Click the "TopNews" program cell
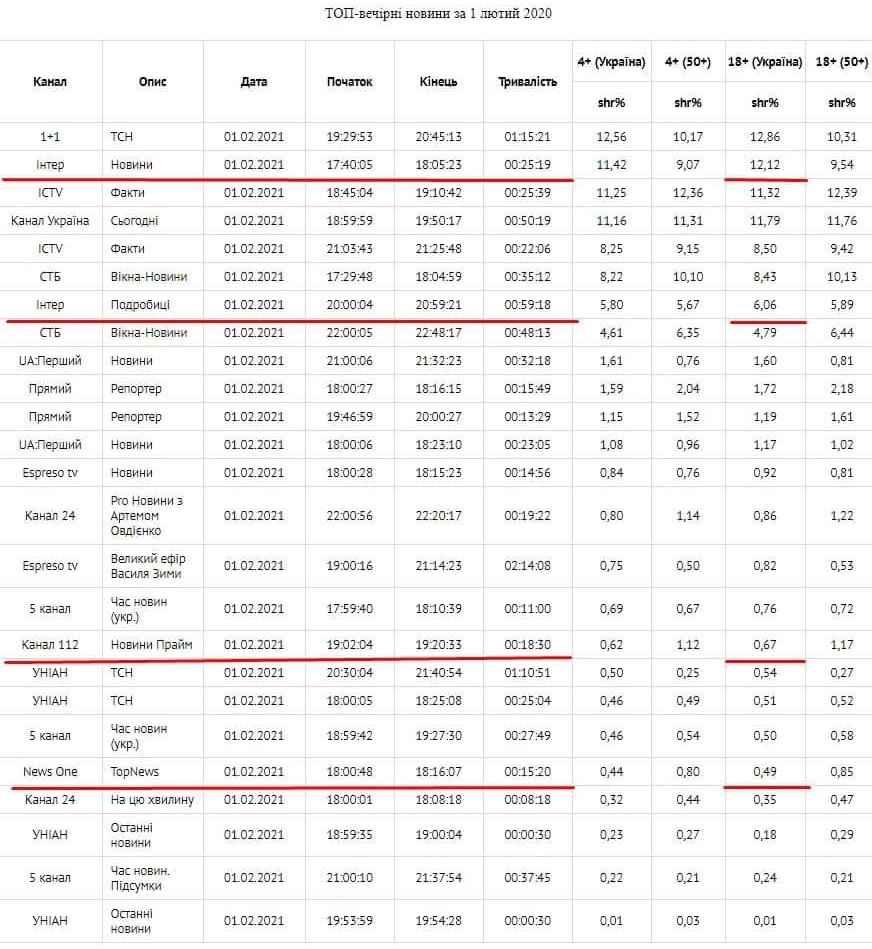872x949 pixels. [x=135, y=772]
